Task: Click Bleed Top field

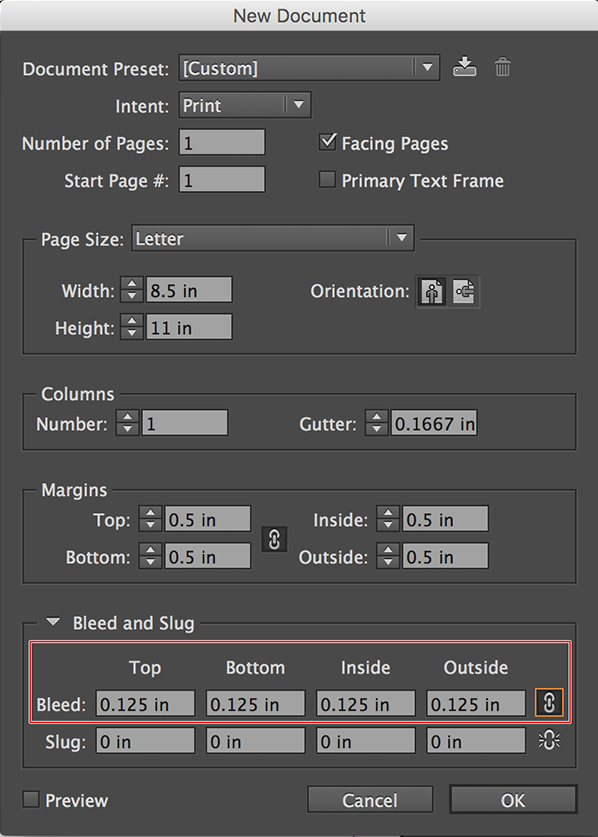Action: click(x=145, y=703)
